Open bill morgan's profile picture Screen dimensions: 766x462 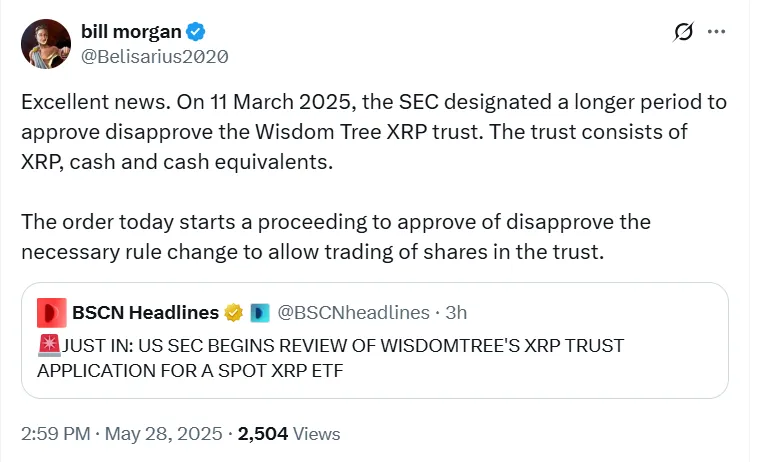(45, 45)
